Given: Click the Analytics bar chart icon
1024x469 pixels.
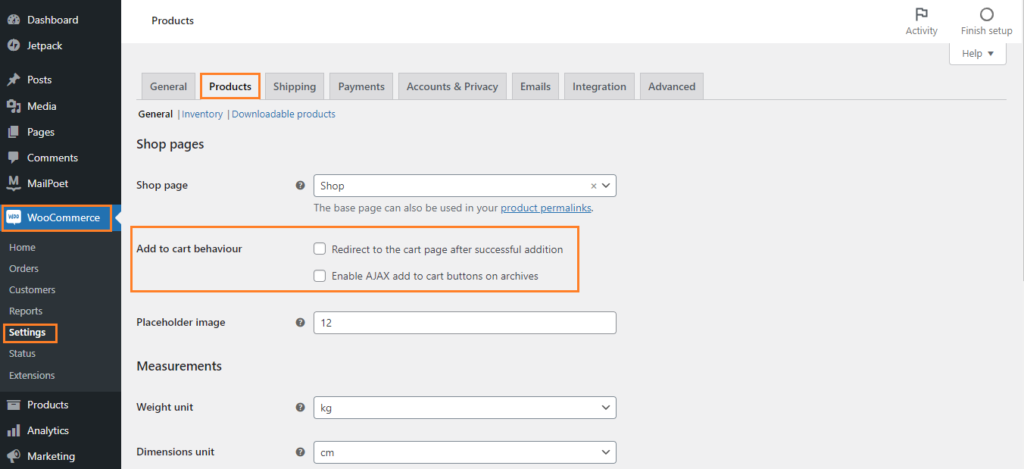Looking at the screenshot, I should point(14,430).
